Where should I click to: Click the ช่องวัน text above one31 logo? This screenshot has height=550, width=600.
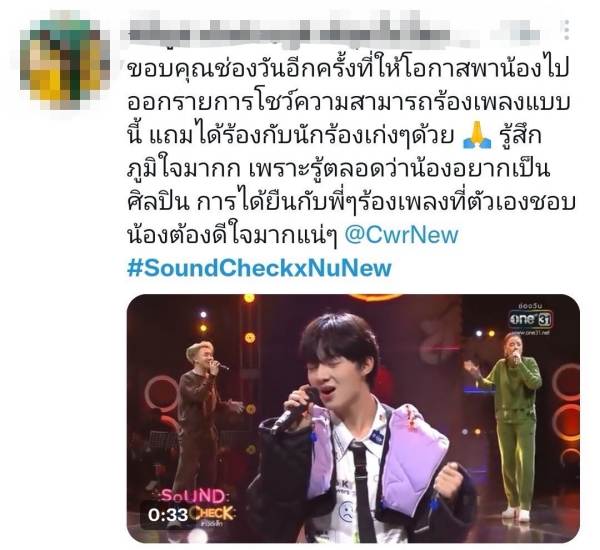[x=530, y=307]
